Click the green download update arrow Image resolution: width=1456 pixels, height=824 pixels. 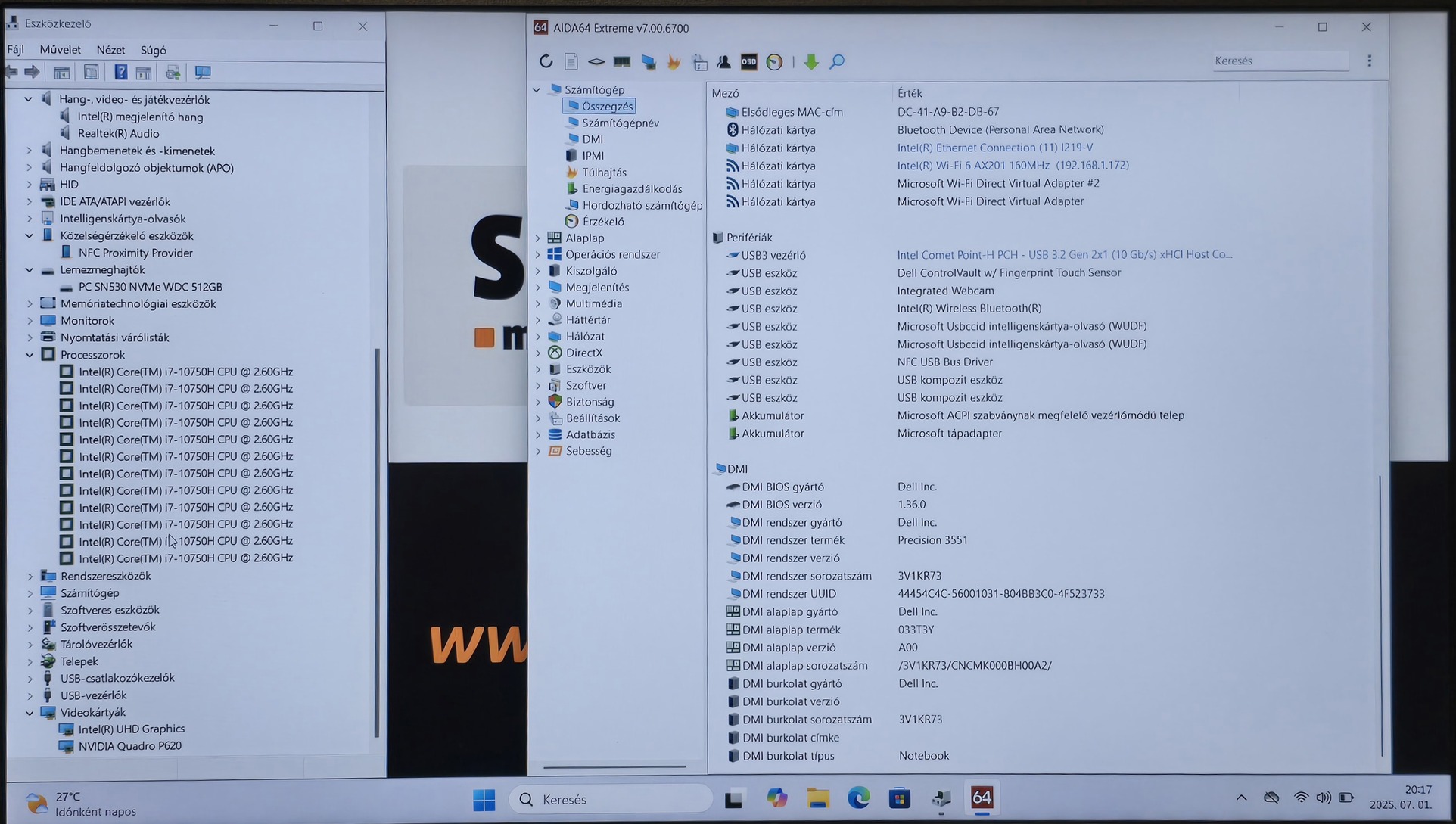pos(810,61)
